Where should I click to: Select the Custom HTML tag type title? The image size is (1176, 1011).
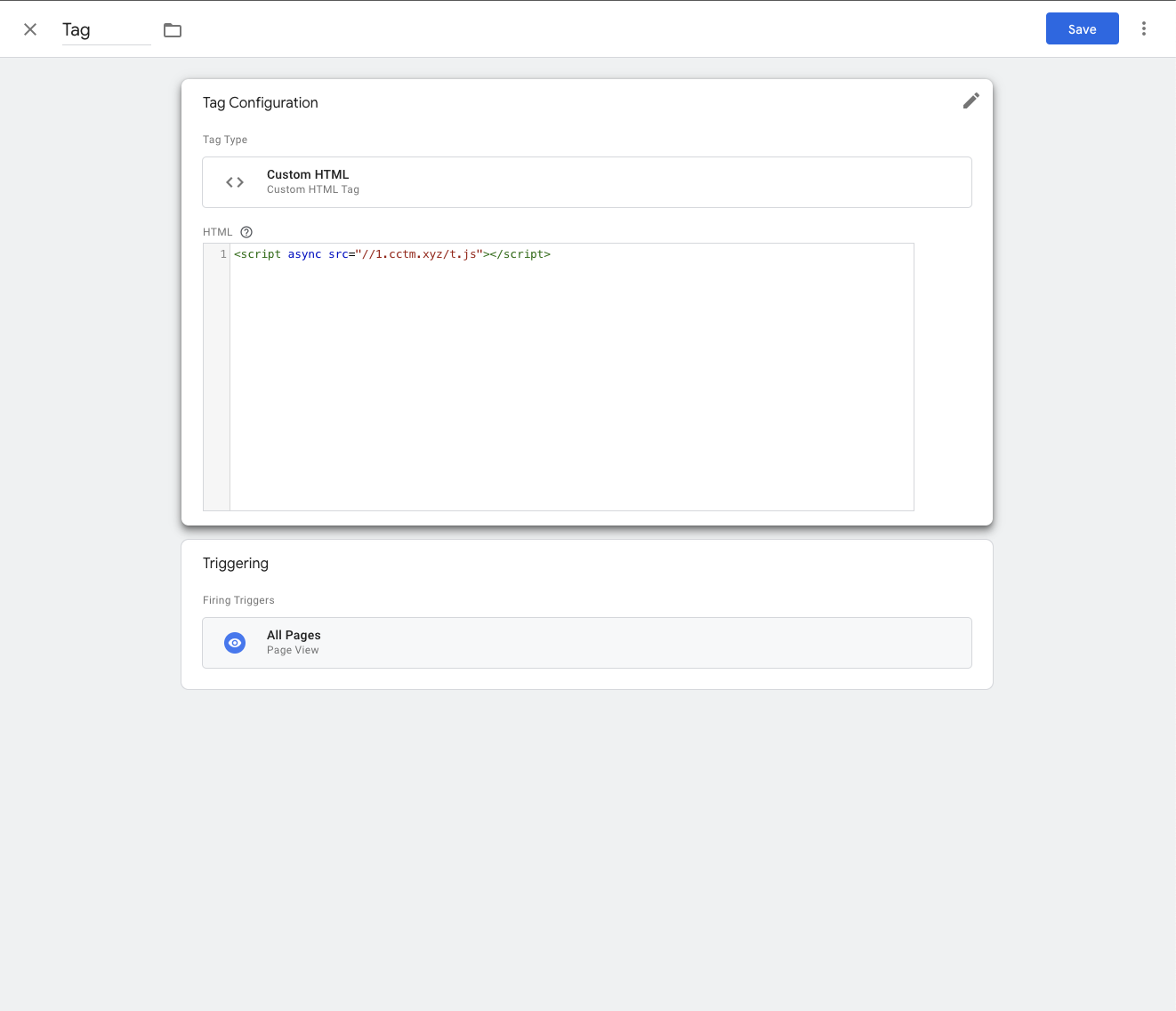pos(308,174)
